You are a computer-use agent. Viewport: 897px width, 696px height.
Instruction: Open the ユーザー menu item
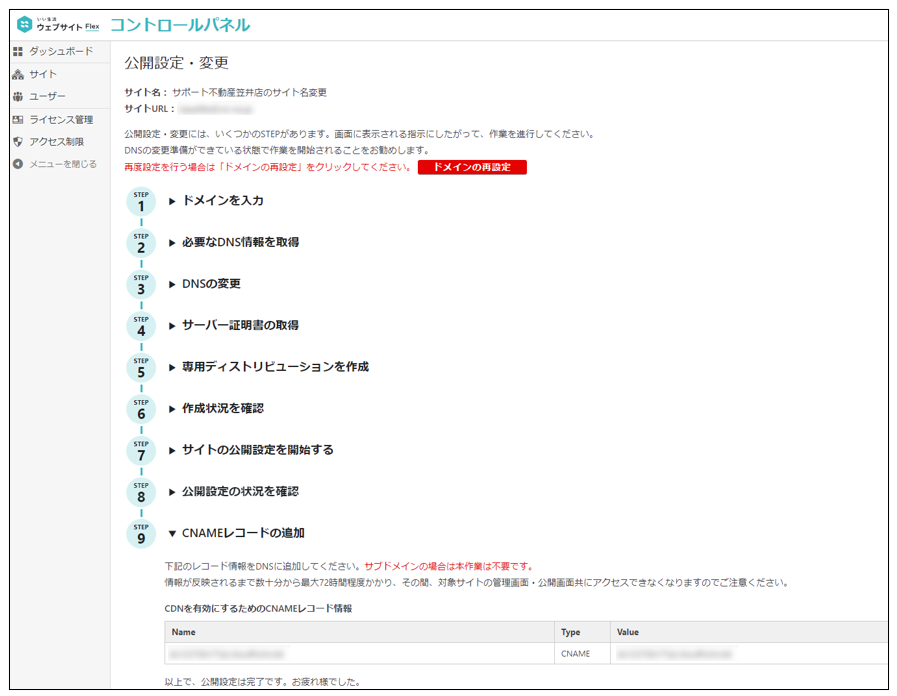pyautogui.click(x=47, y=97)
